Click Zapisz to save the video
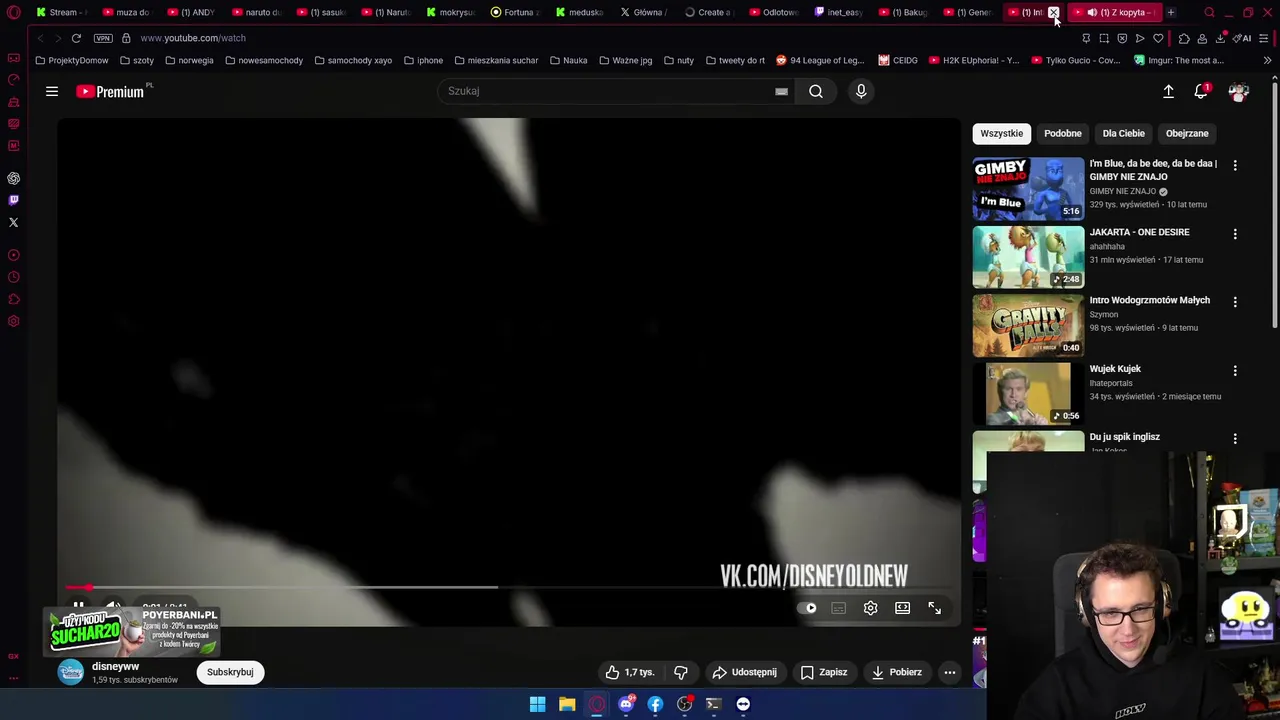The height and width of the screenshot is (720, 1280). (824, 672)
